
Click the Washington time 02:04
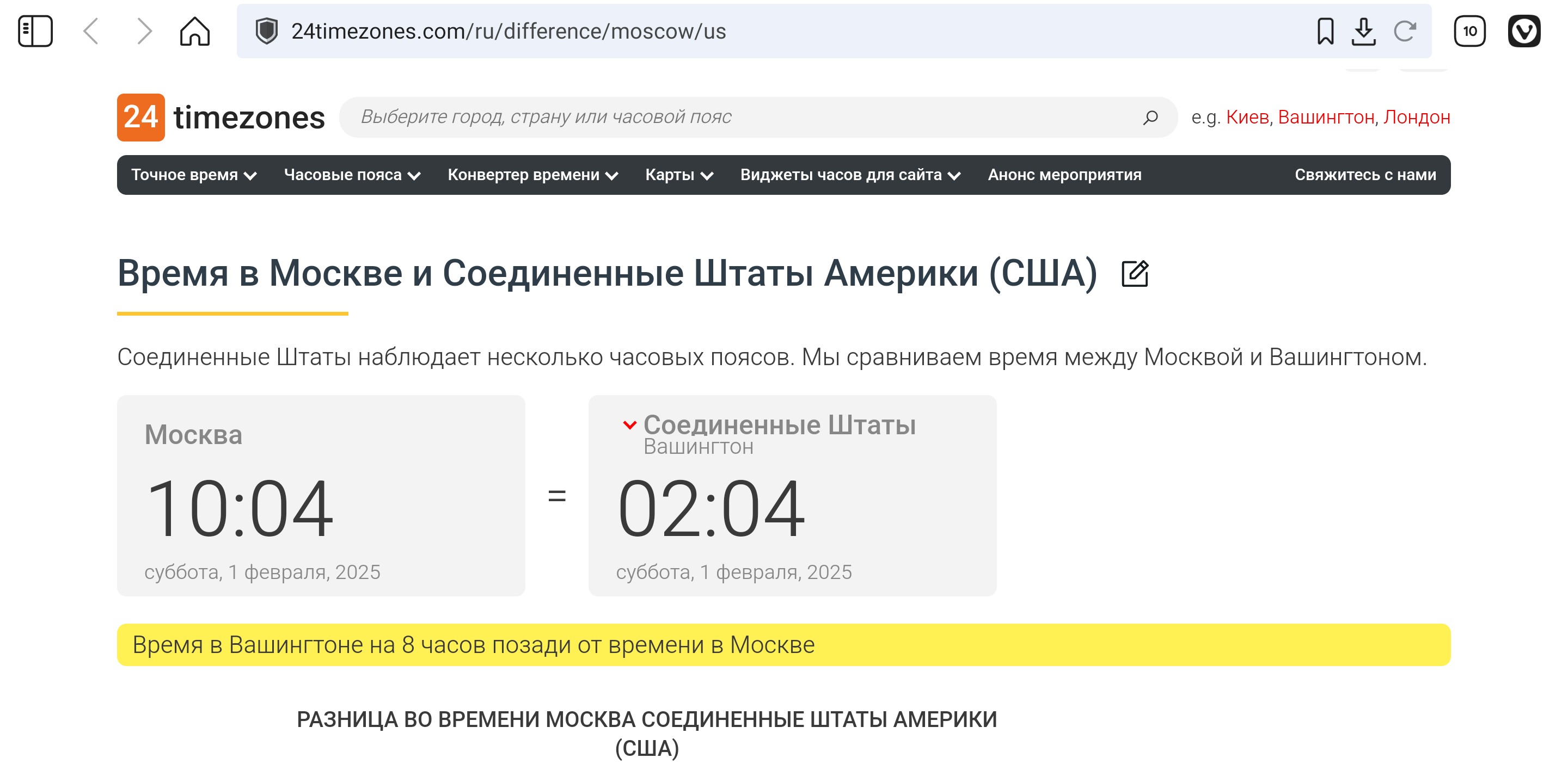[x=710, y=508]
